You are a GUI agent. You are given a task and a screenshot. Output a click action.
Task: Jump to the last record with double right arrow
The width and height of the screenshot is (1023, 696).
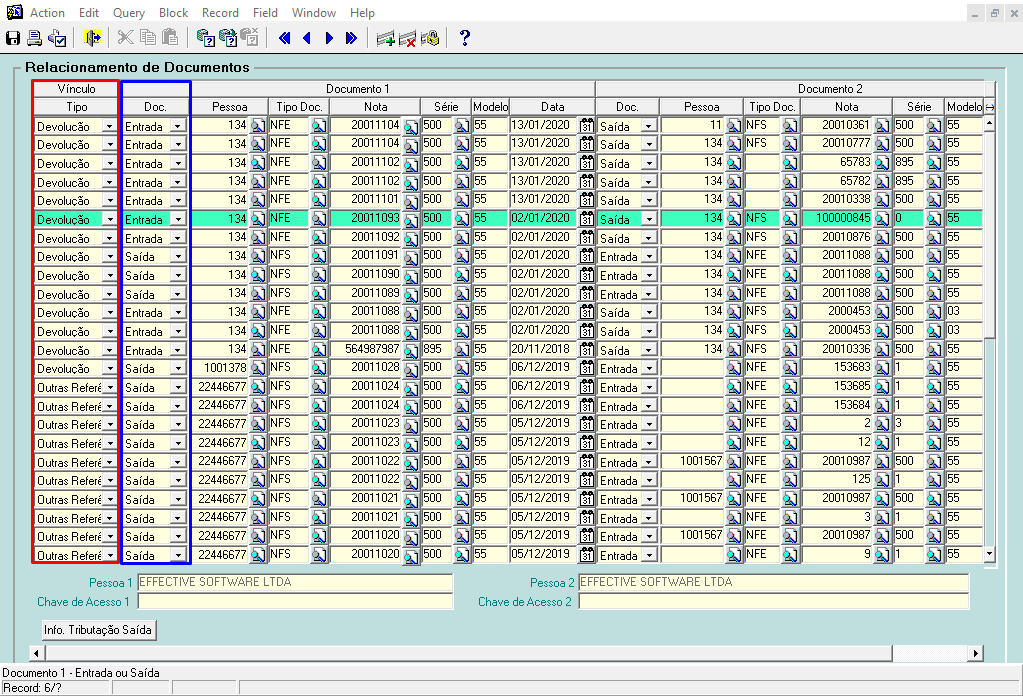[351, 38]
